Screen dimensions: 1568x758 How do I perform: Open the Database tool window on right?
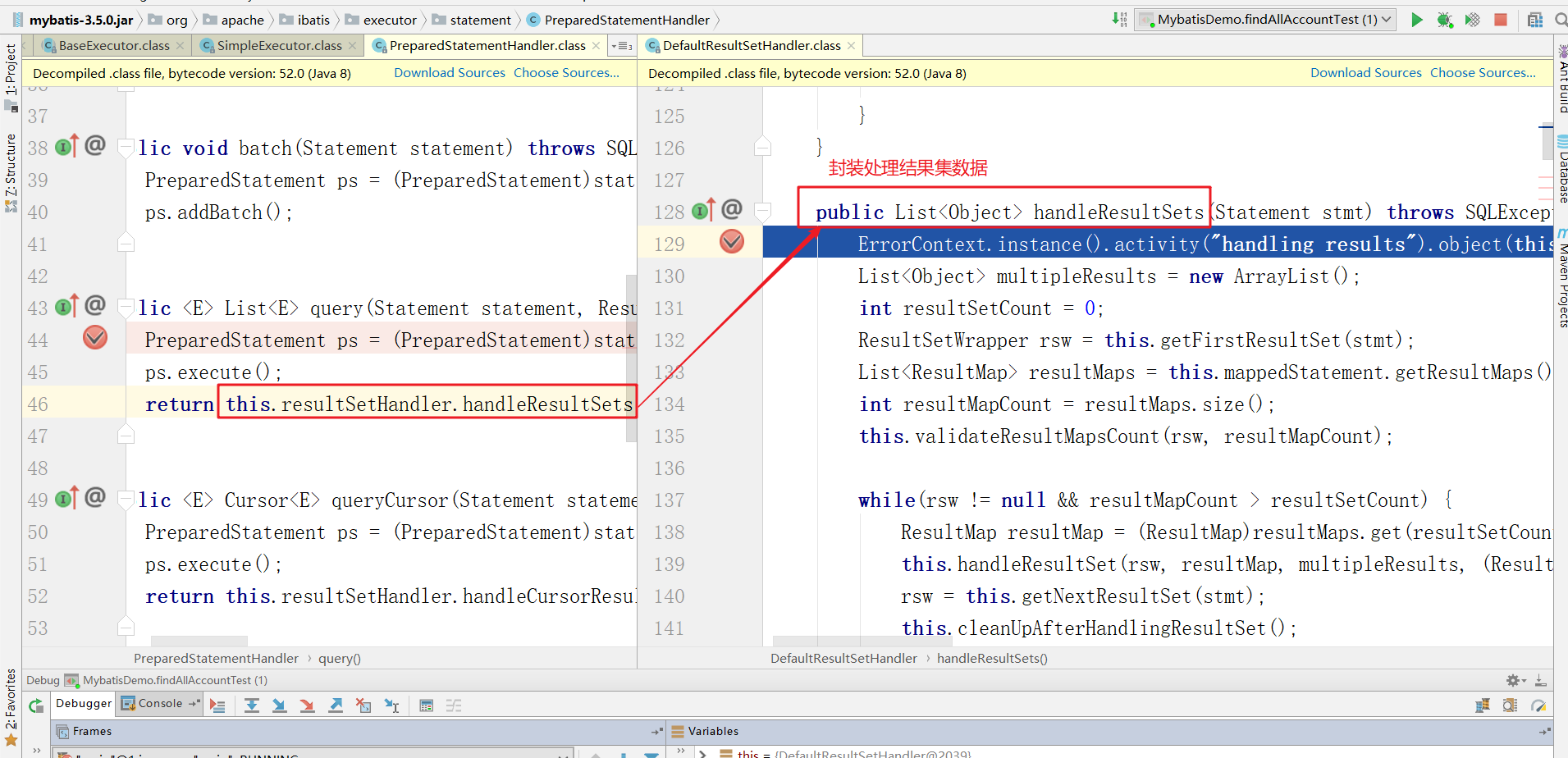(x=1561, y=170)
